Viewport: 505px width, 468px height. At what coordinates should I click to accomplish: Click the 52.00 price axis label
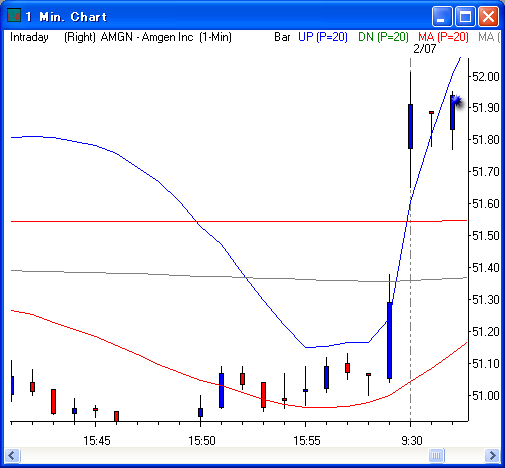486,77
